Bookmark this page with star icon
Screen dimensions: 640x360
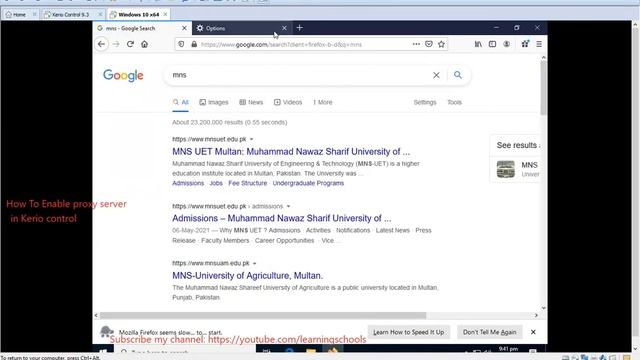pyautogui.click(x=441, y=44)
